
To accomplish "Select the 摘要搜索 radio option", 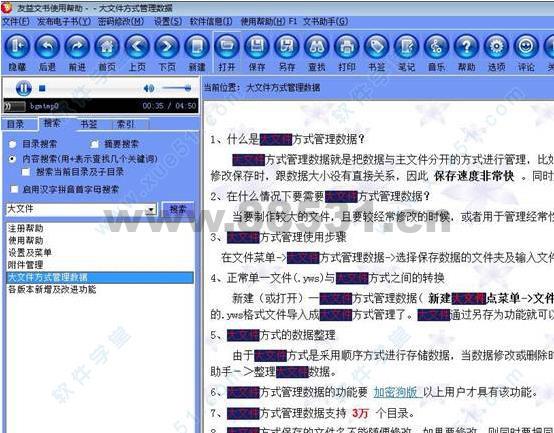I will pyautogui.click(x=94, y=144).
